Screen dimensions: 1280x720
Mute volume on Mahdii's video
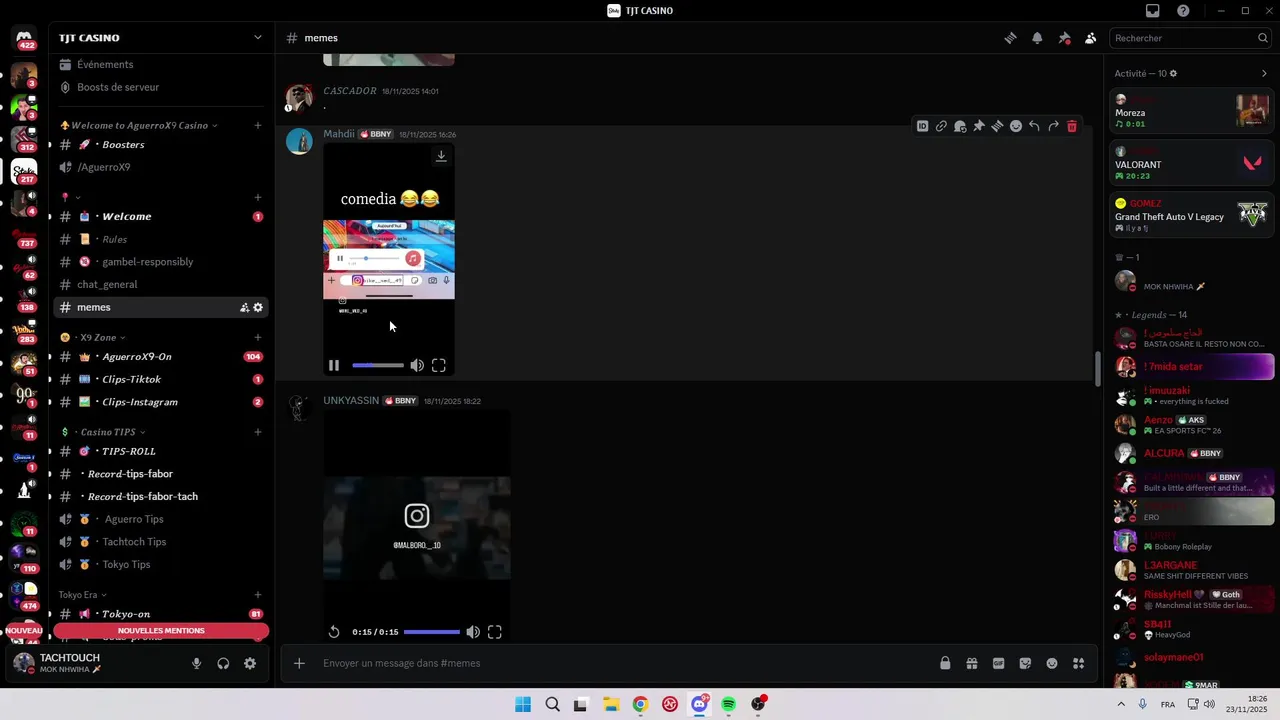tap(417, 366)
